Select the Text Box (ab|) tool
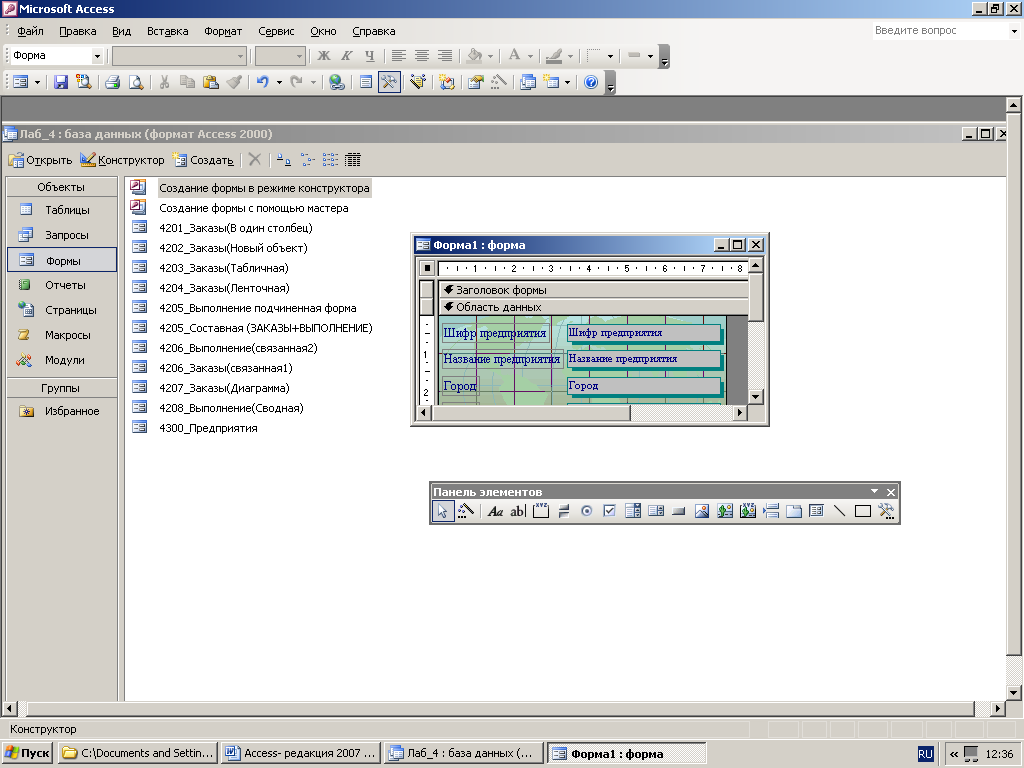The image size is (1024, 768). (517, 511)
